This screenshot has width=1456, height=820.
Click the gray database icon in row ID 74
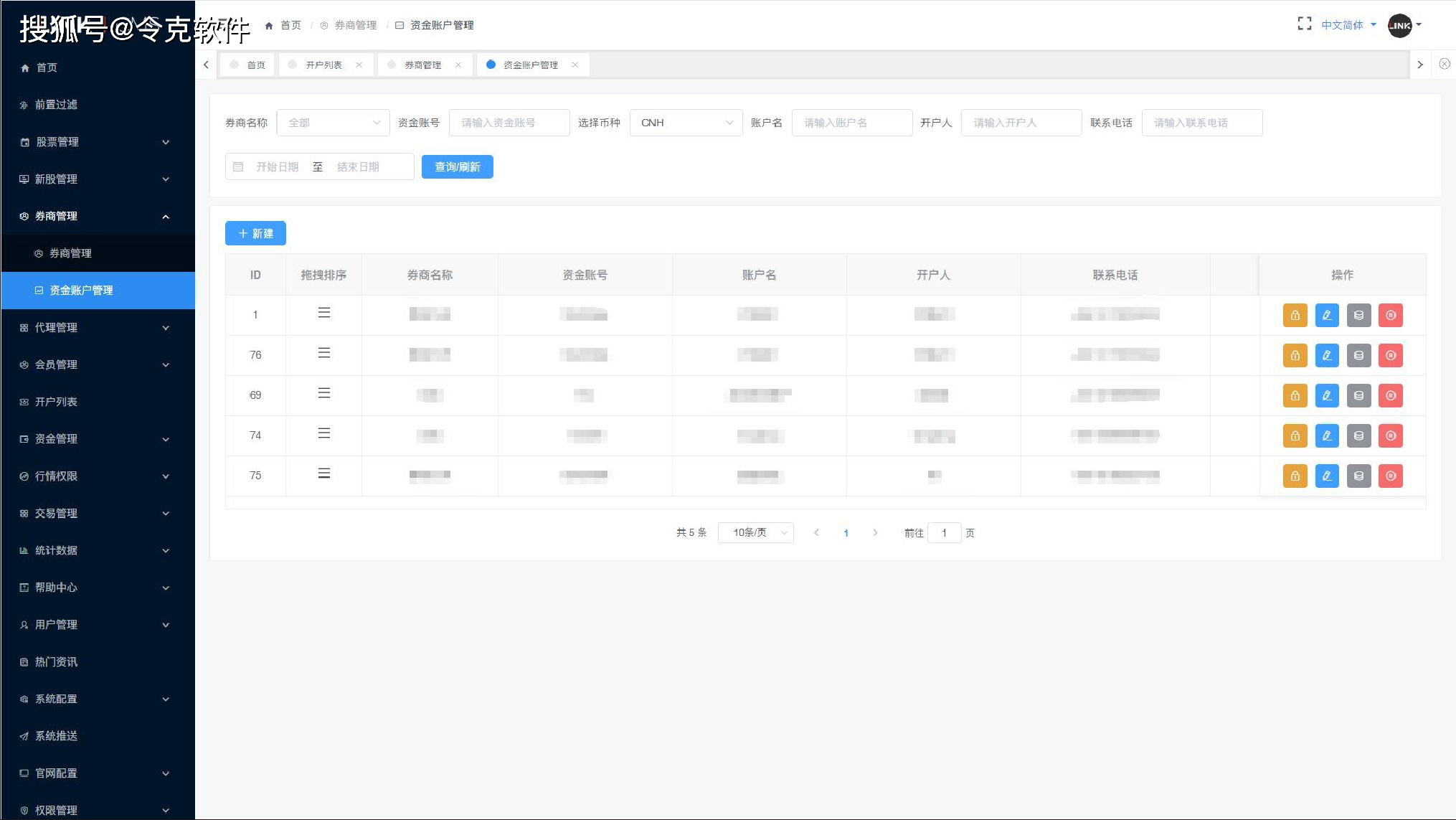[1358, 435]
